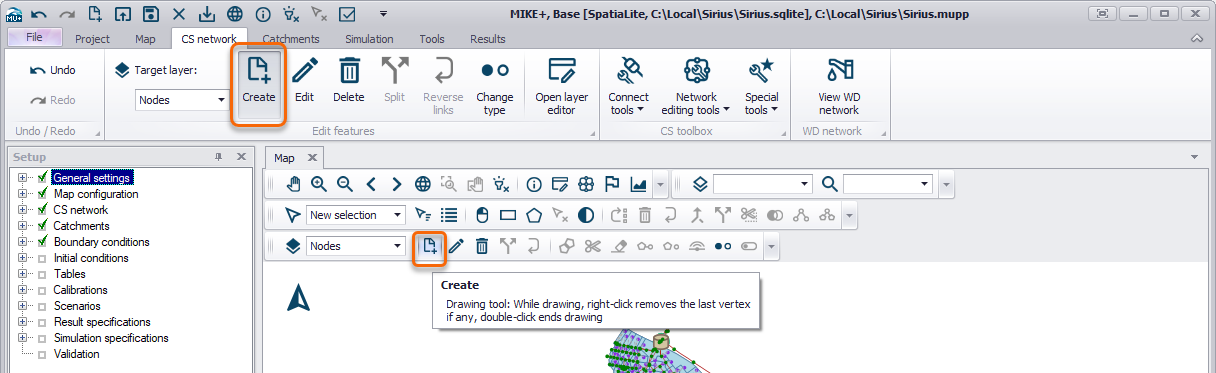1216x373 pixels.
Task: Click quick access globe icon
Action: pyautogui.click(x=234, y=14)
